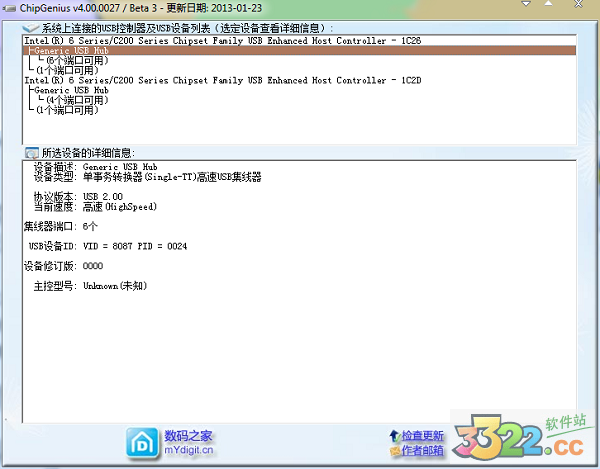Click the arrow icon beside 检查更新

[393, 436]
